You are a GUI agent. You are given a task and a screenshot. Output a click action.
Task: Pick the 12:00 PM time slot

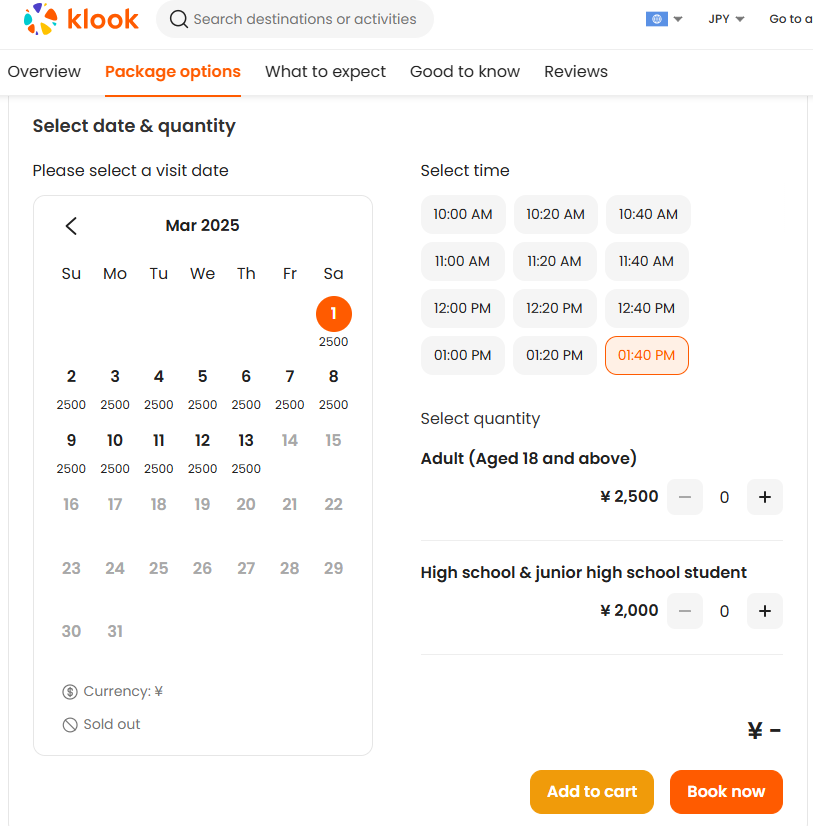tap(463, 308)
